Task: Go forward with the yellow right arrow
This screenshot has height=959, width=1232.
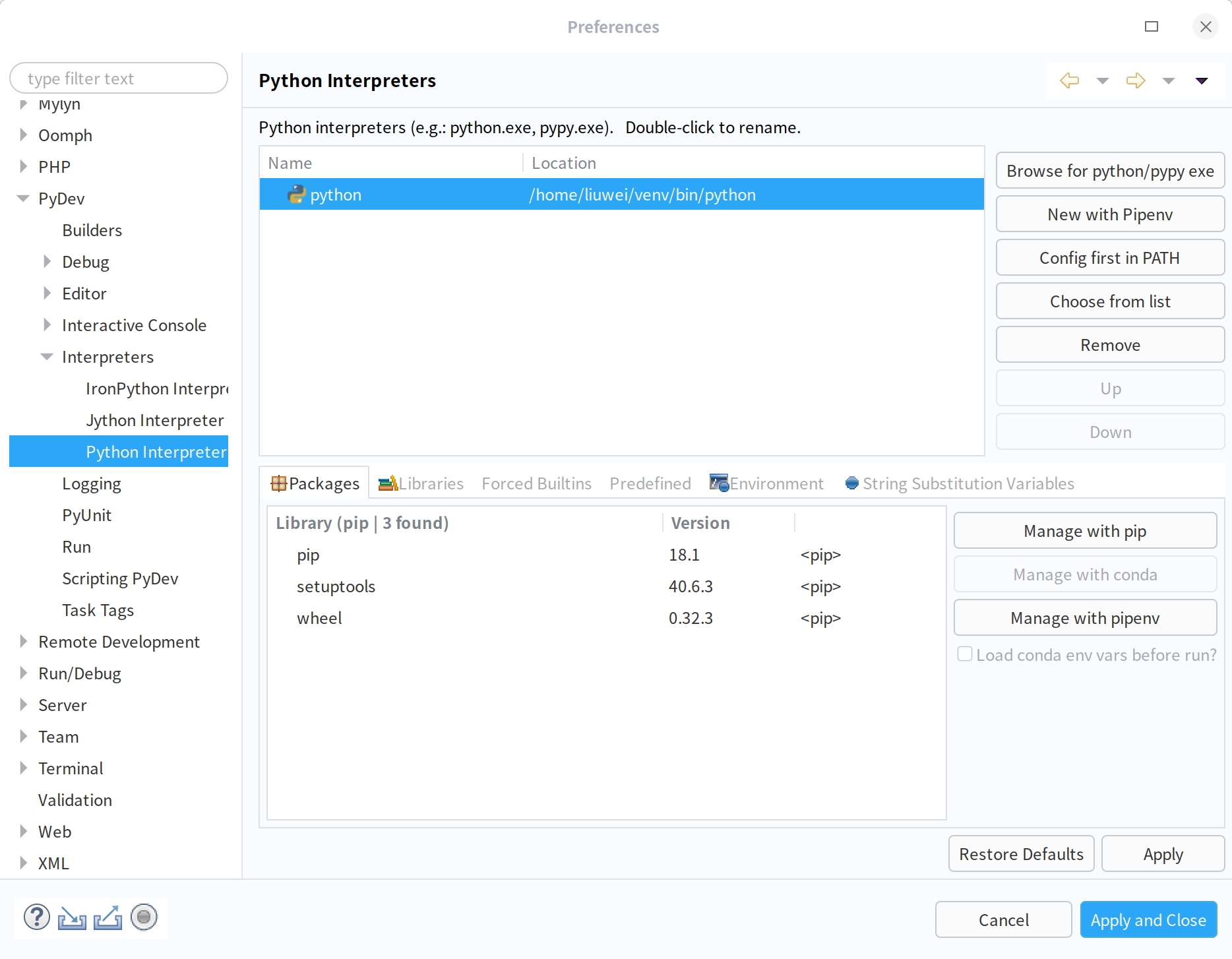Action: pos(1135,80)
